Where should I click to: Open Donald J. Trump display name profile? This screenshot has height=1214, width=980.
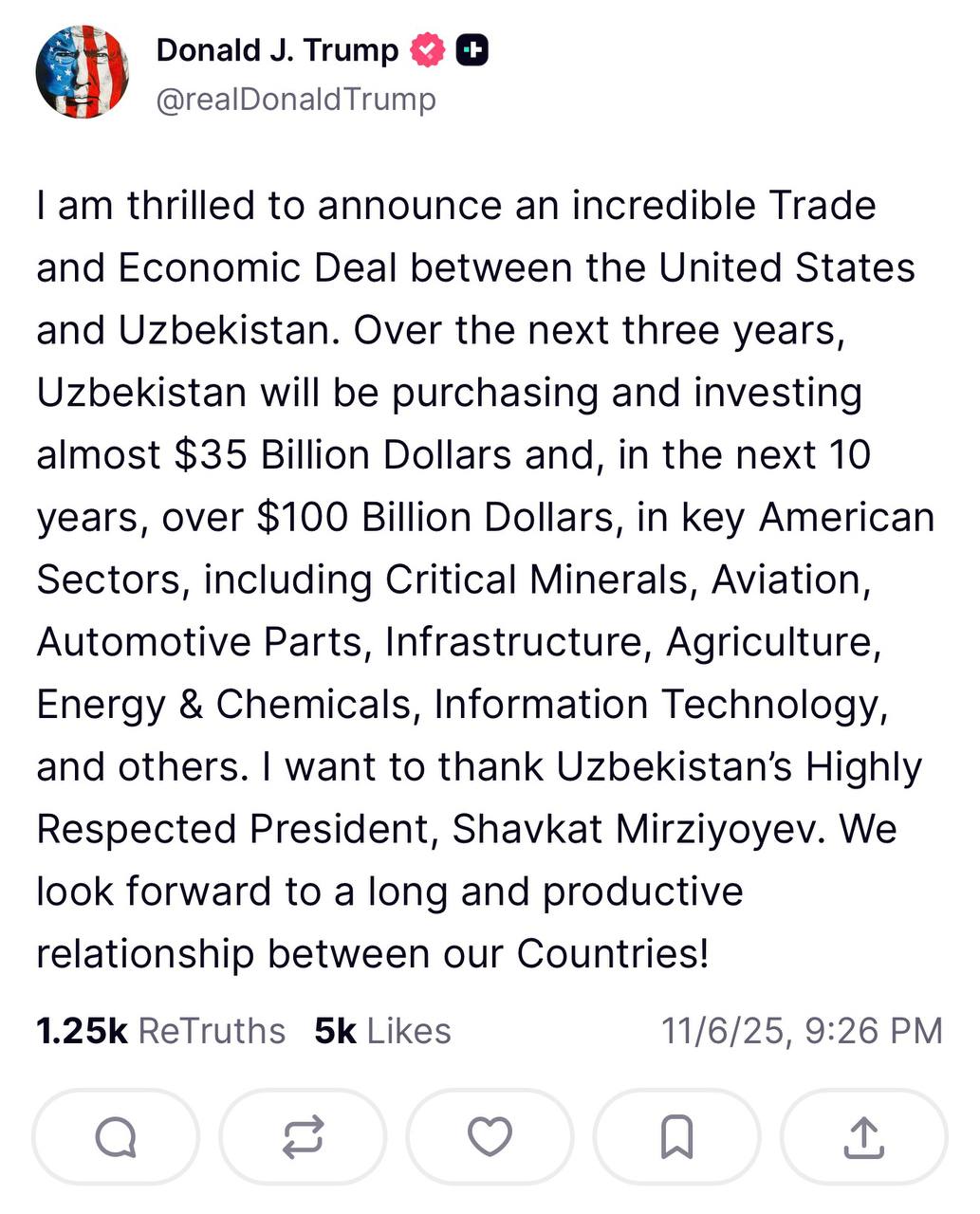click(277, 50)
